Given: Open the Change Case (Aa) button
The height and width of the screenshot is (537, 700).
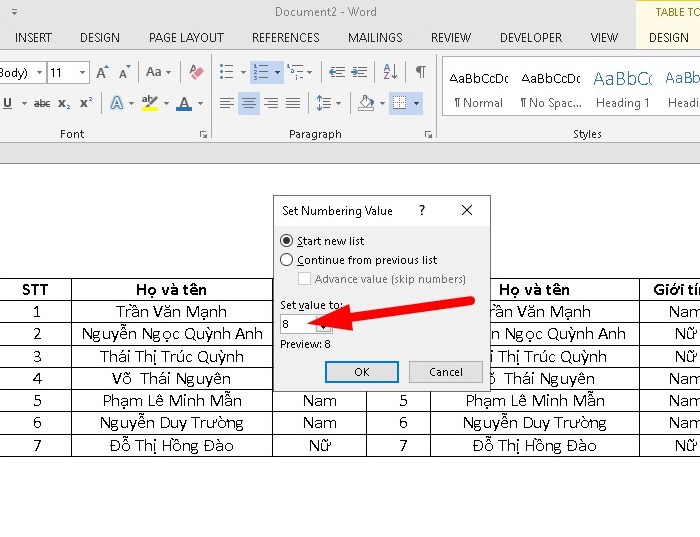Looking at the screenshot, I should tap(158, 72).
